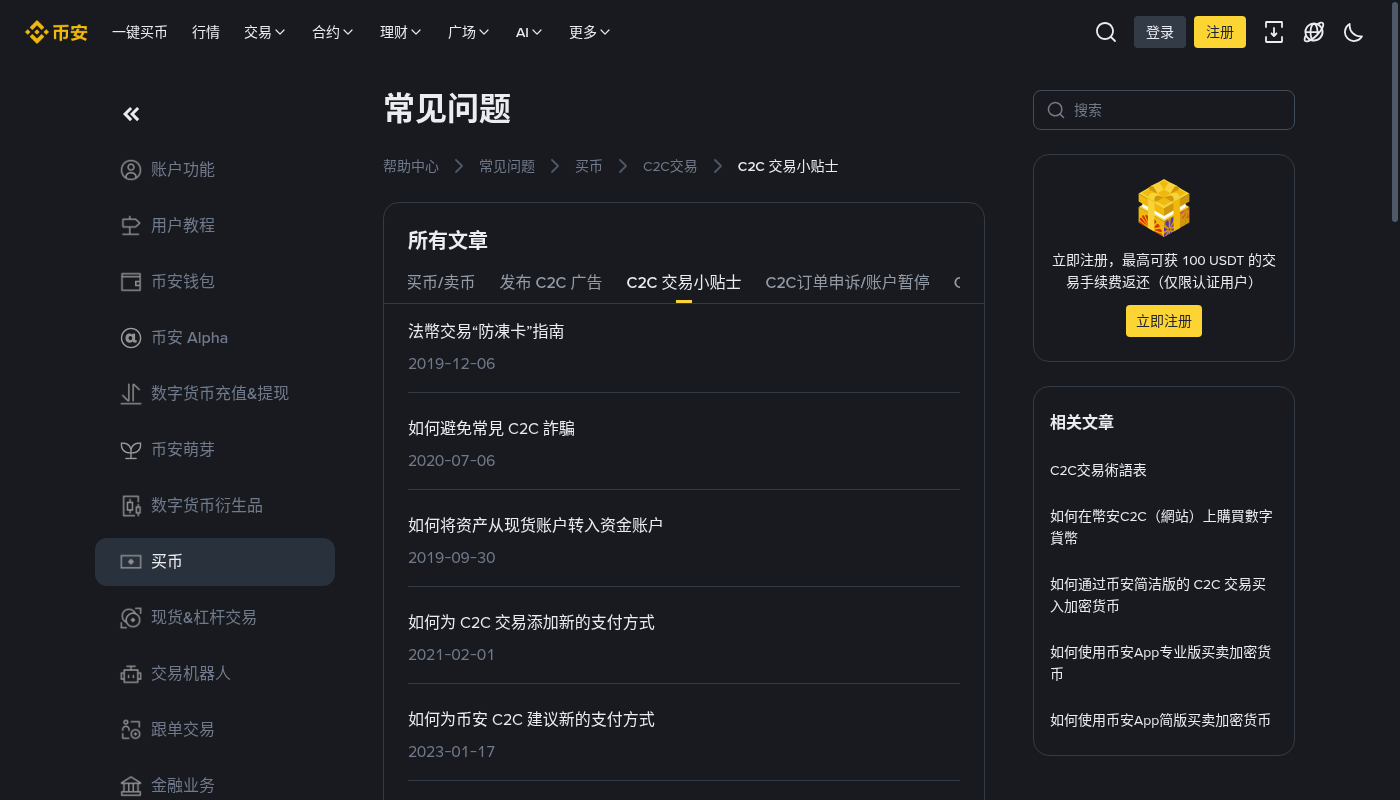Viewport: 1400px width, 800px height.
Task: Open article 法幣交易“防凍卡”指南
Action: pos(486,331)
